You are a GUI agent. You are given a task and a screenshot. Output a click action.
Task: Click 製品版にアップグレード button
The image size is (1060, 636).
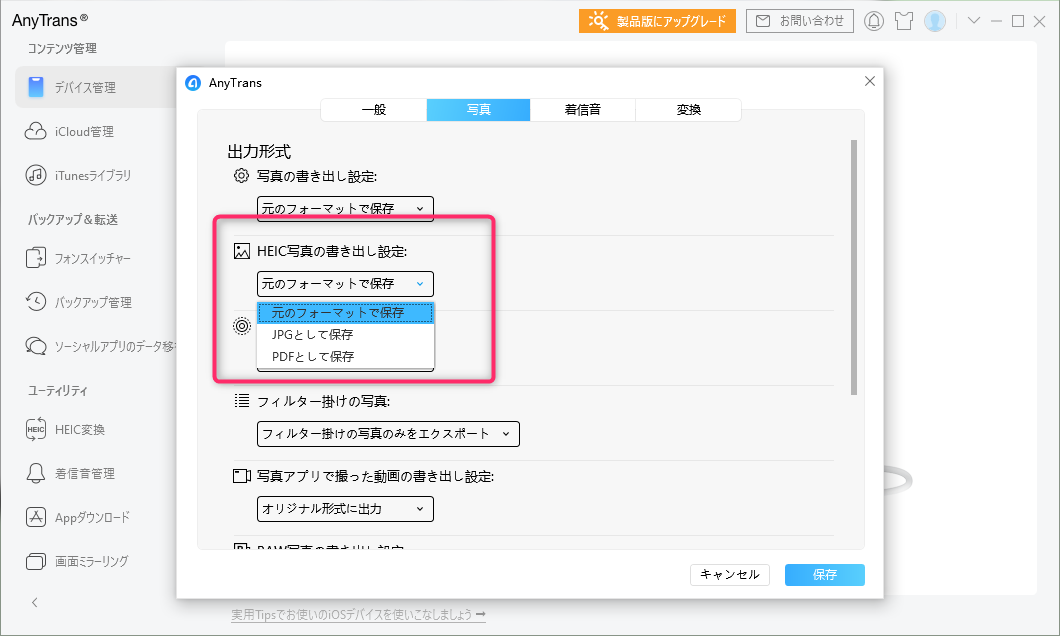tap(657, 21)
